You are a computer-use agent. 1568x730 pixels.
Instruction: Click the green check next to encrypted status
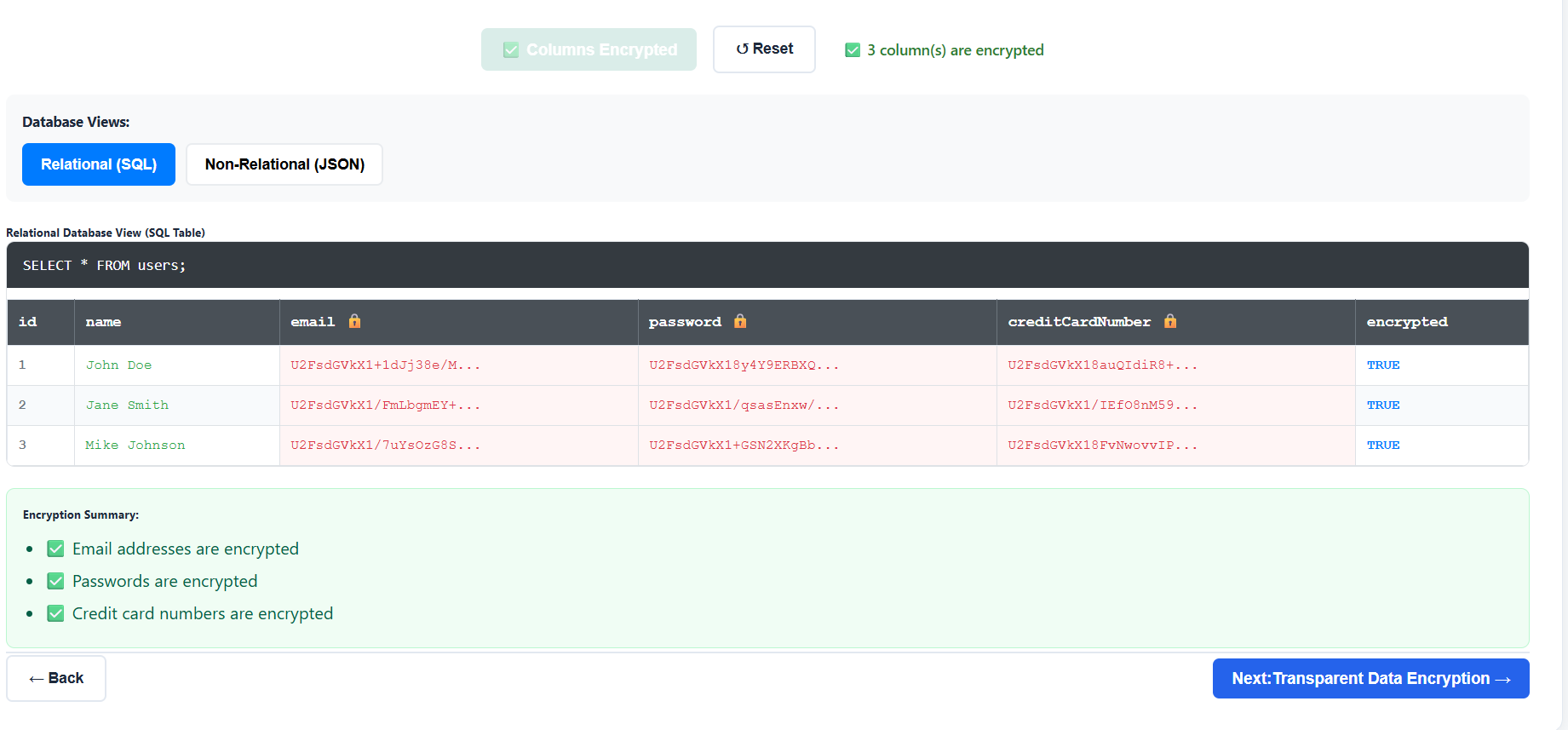(x=852, y=50)
